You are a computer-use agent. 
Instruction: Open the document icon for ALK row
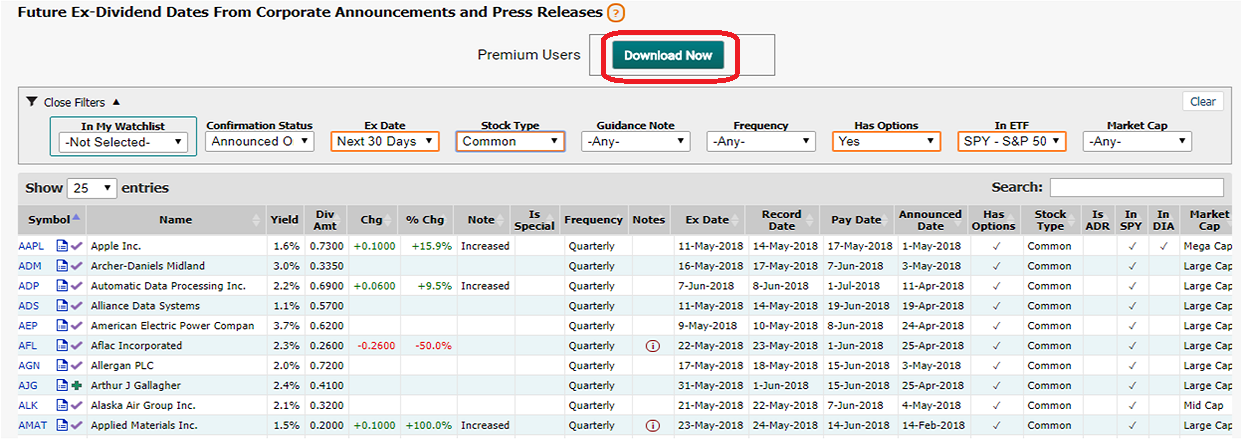tap(62, 406)
